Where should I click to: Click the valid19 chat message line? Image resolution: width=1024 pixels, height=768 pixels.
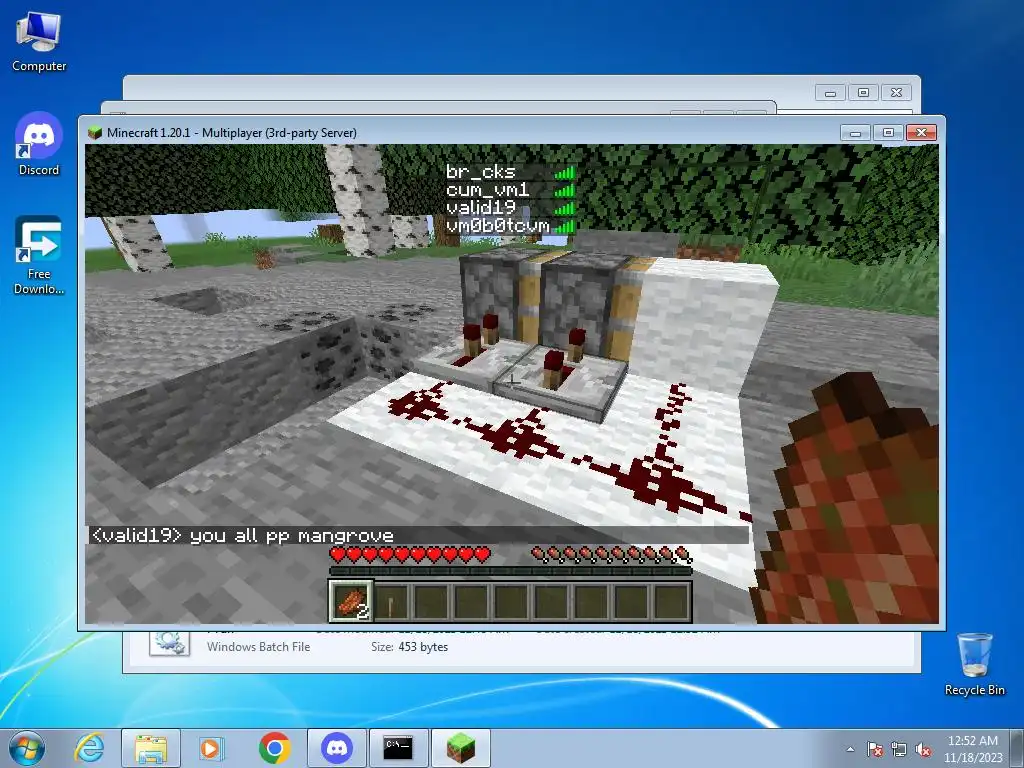coord(418,536)
